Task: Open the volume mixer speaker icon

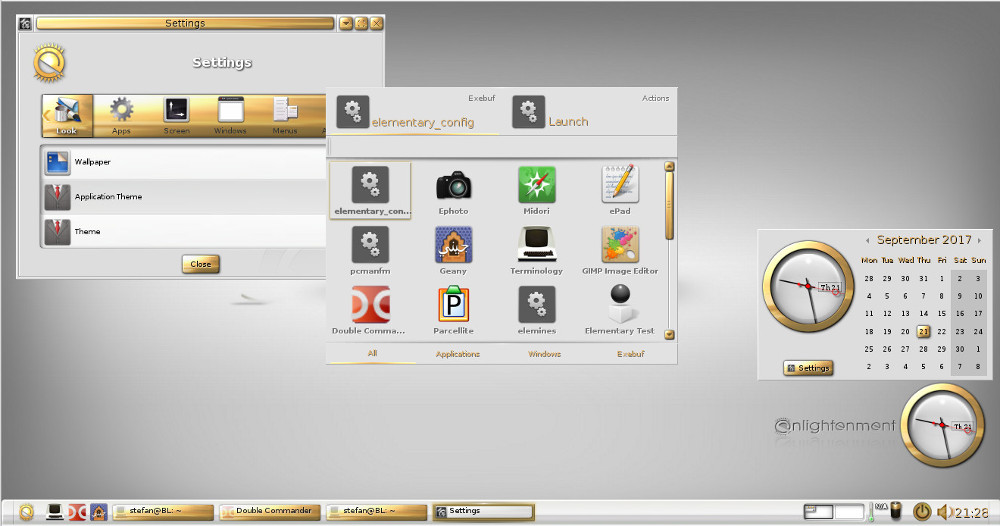Action: [945, 512]
